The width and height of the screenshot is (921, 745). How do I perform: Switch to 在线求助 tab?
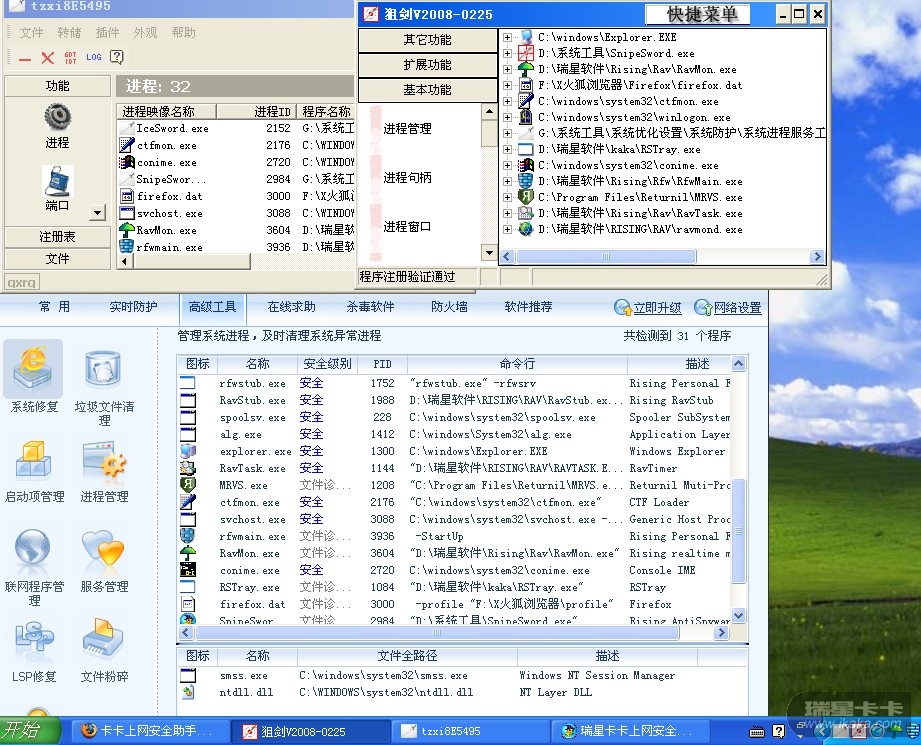291,307
